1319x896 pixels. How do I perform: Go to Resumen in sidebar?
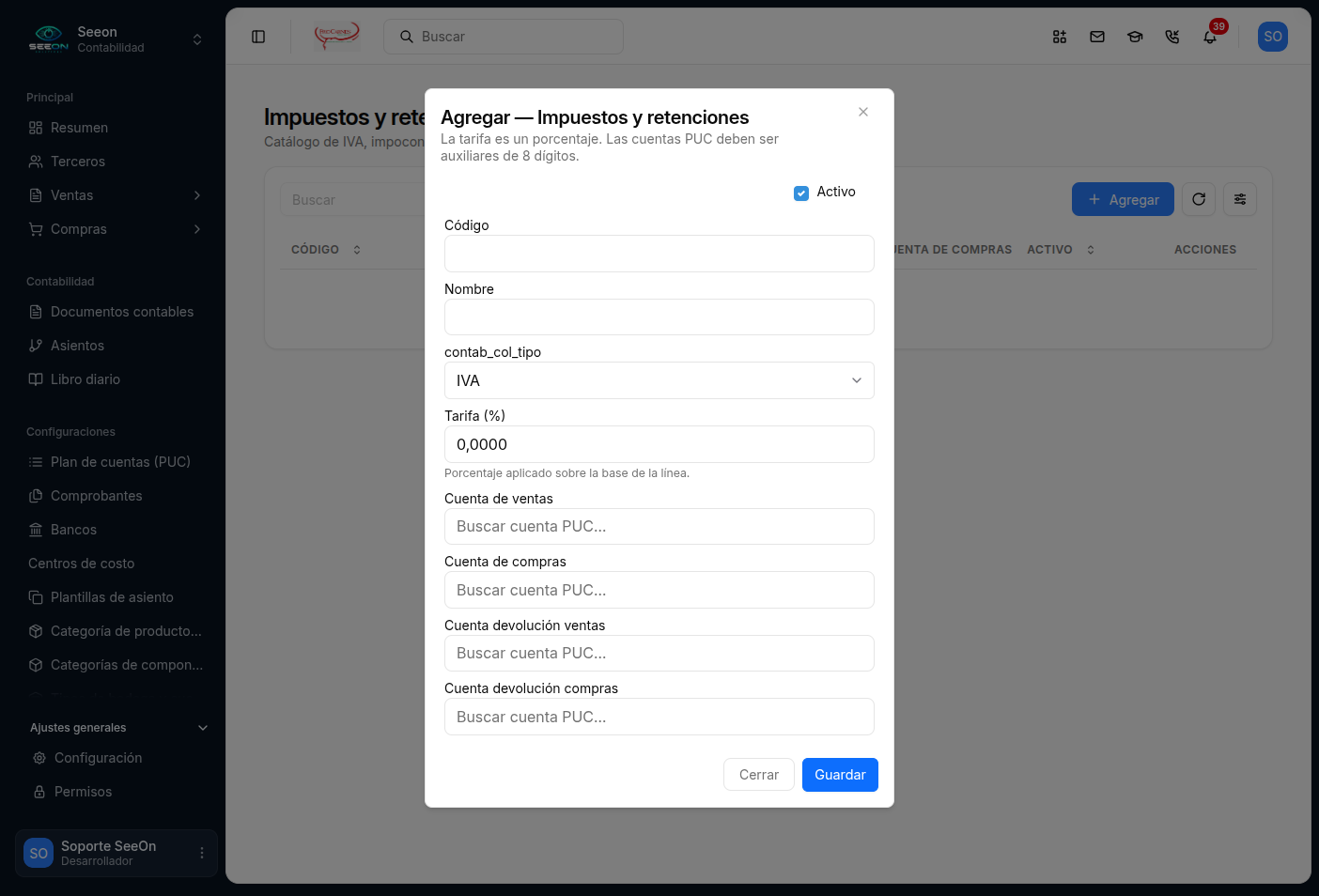coord(116,128)
